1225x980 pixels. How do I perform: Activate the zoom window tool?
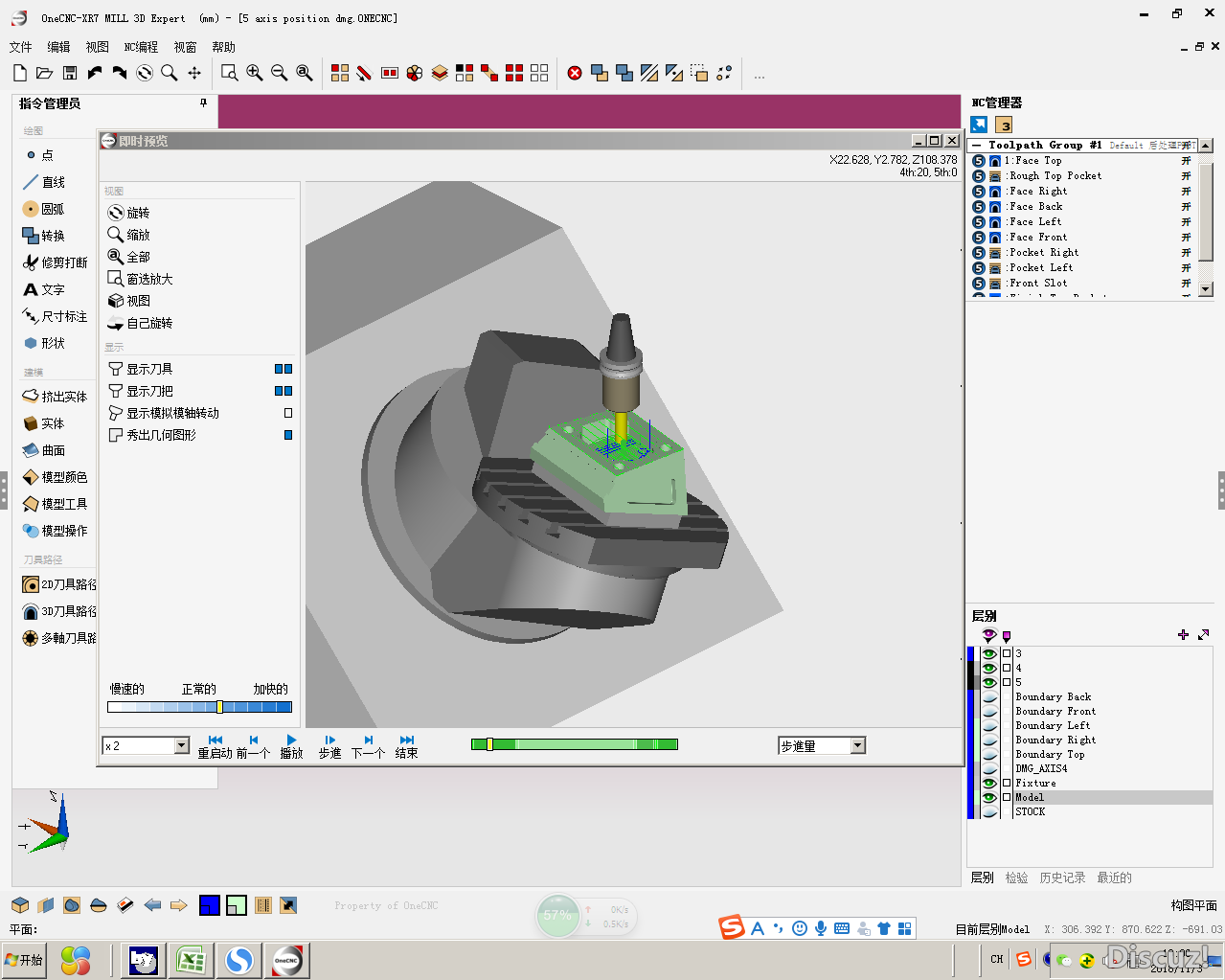click(229, 73)
